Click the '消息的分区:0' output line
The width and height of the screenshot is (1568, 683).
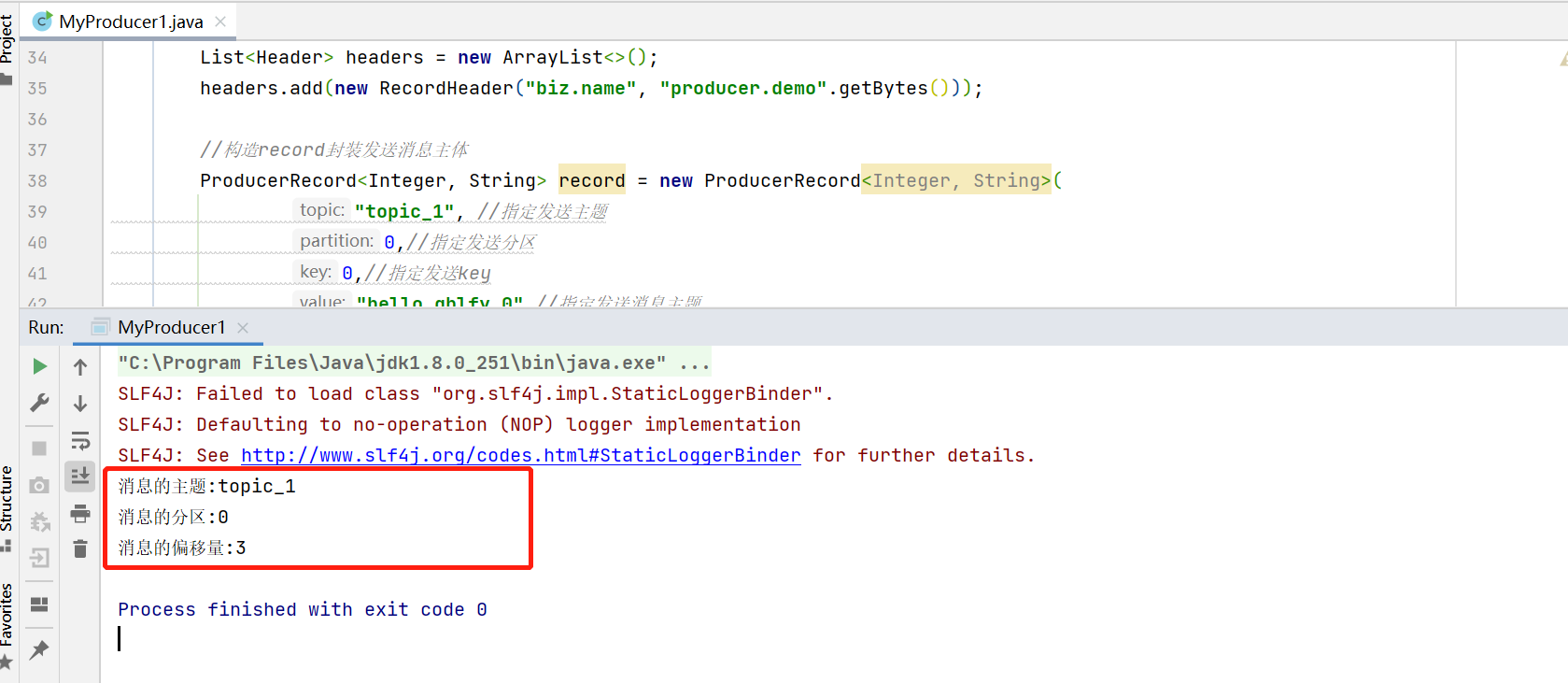(173, 517)
